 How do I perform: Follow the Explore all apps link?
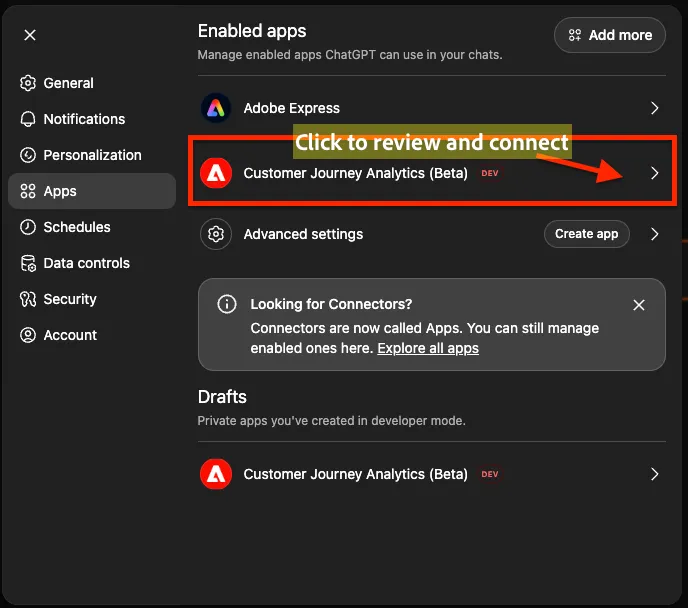[x=428, y=348]
